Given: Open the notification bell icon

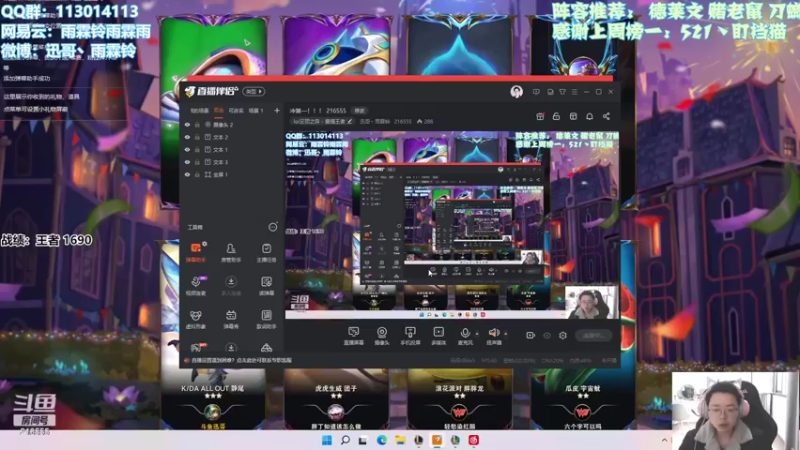Looking at the screenshot, I should pos(589,116).
